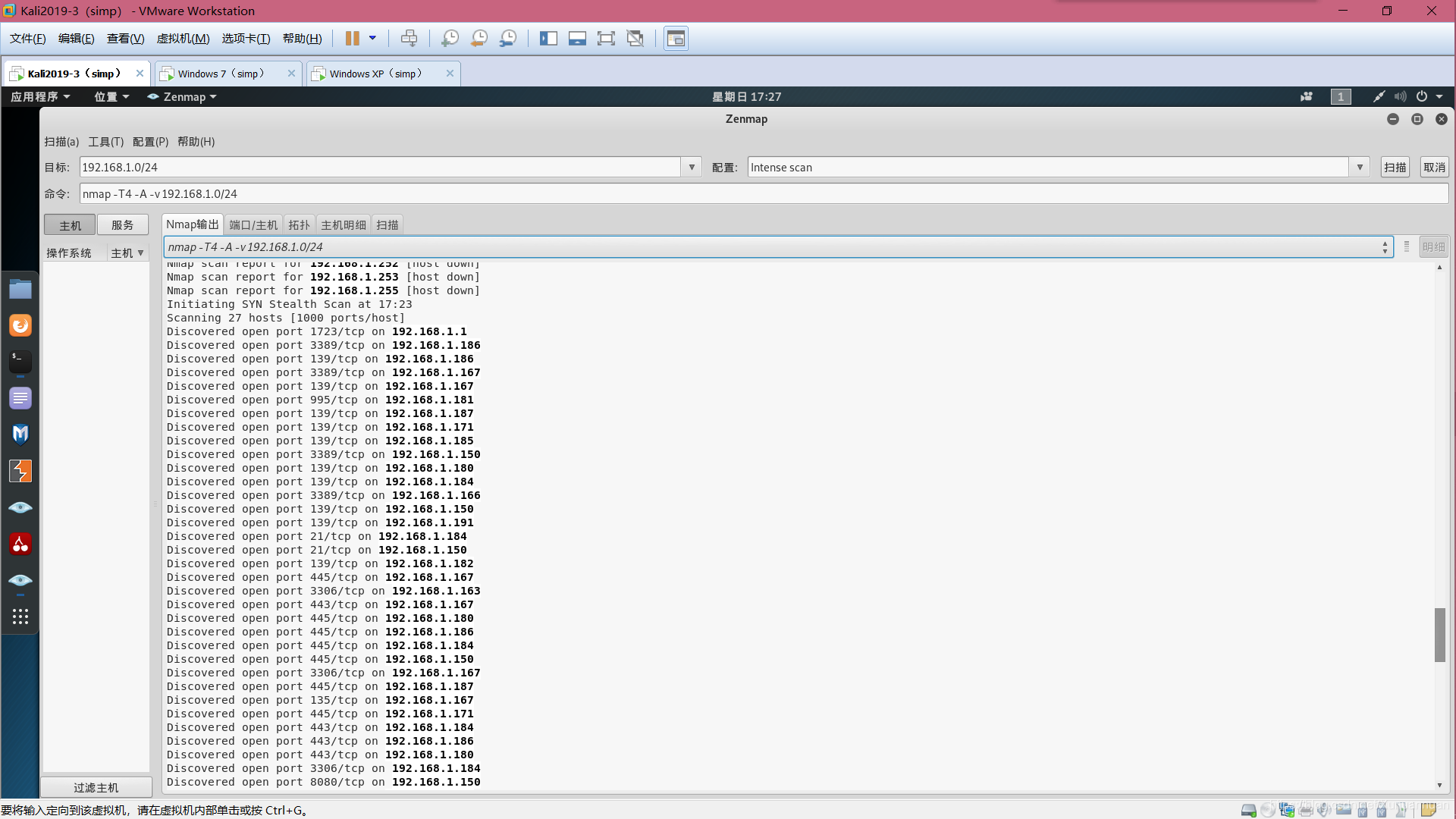The height and width of the screenshot is (819, 1456).
Task: Click the Nmap output vertical scrollbar thumb
Action: click(1439, 635)
